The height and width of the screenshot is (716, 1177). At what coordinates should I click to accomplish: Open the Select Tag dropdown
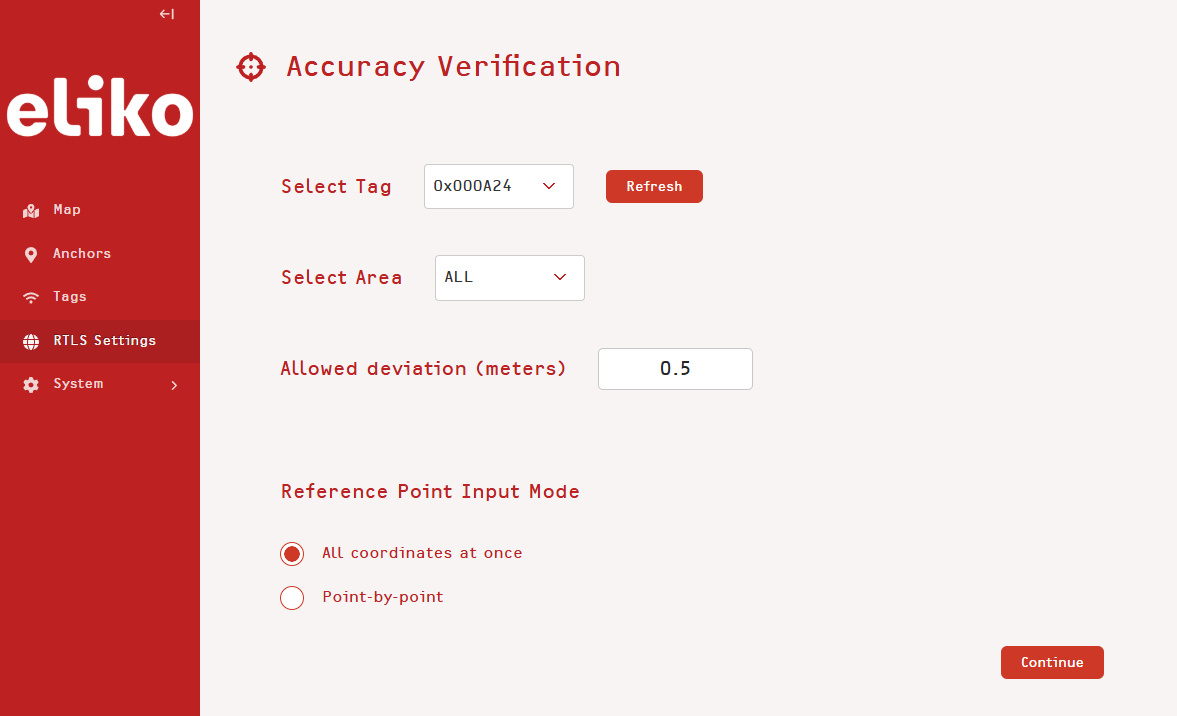click(498, 187)
